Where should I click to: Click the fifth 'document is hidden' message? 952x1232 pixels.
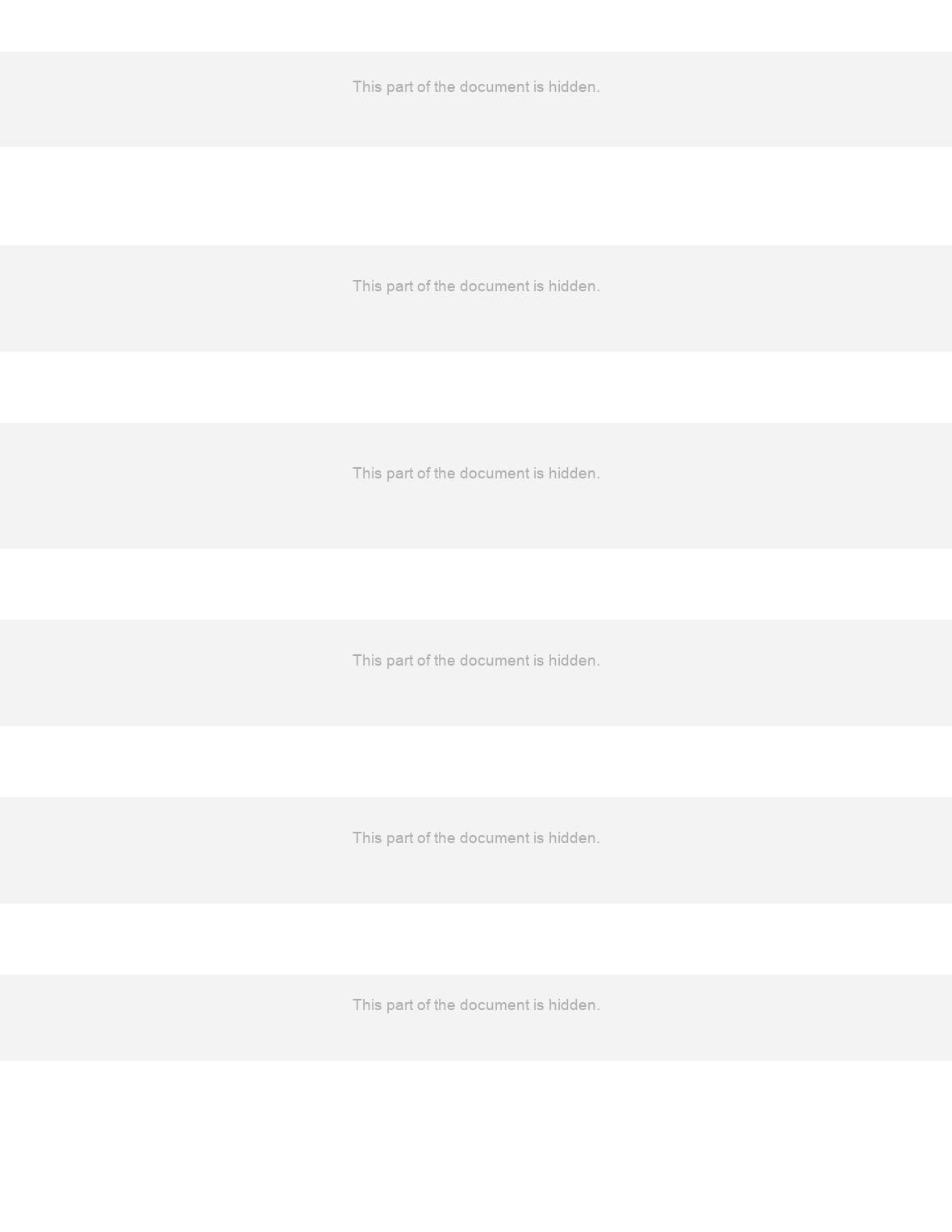coord(476,838)
